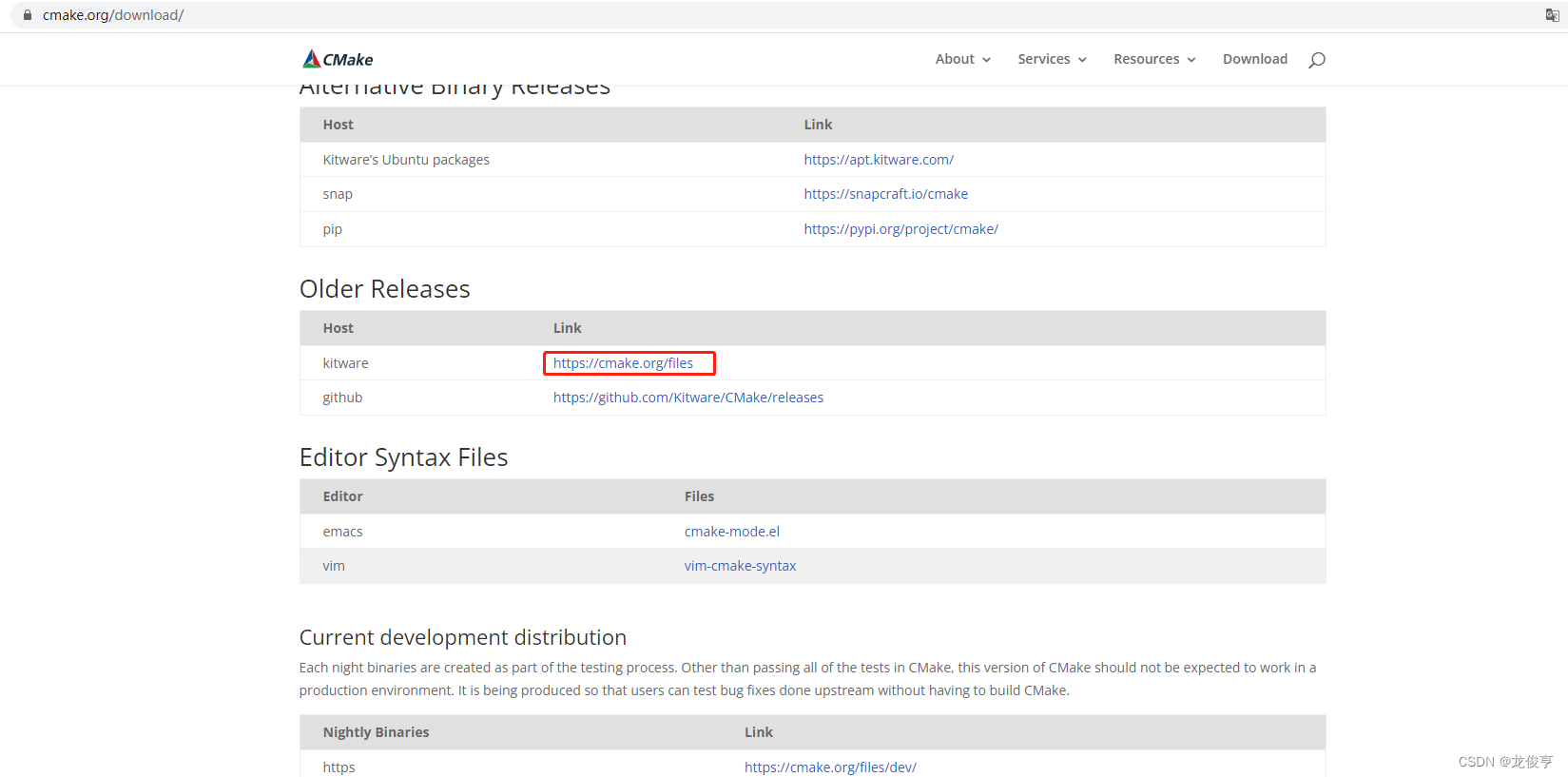Open the snapcraft.io/cmake link
1568x777 pixels.
pos(886,194)
